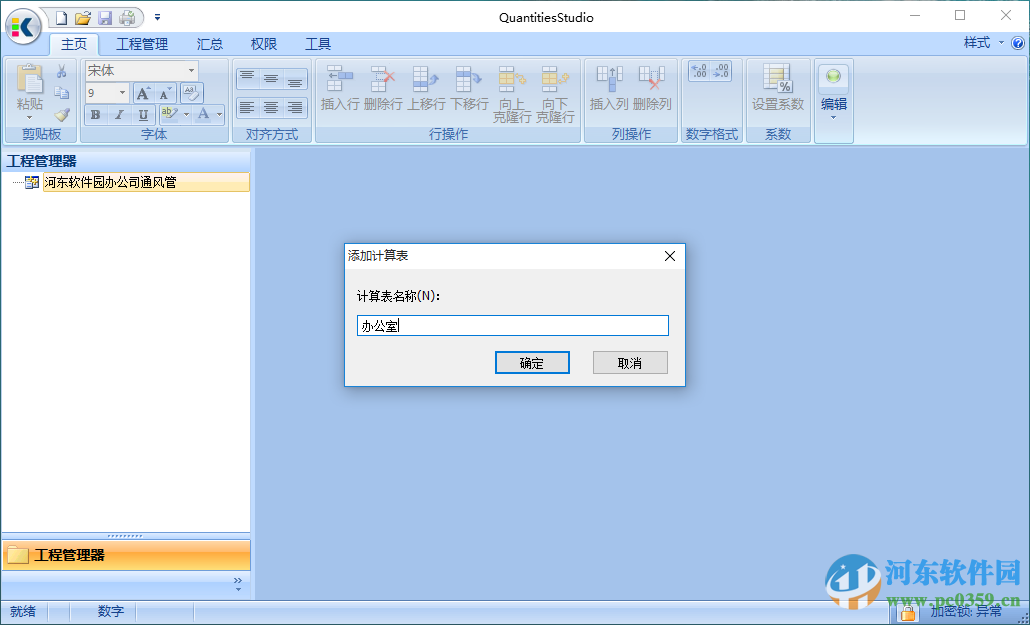
Task: Align text right
Action: (296, 106)
